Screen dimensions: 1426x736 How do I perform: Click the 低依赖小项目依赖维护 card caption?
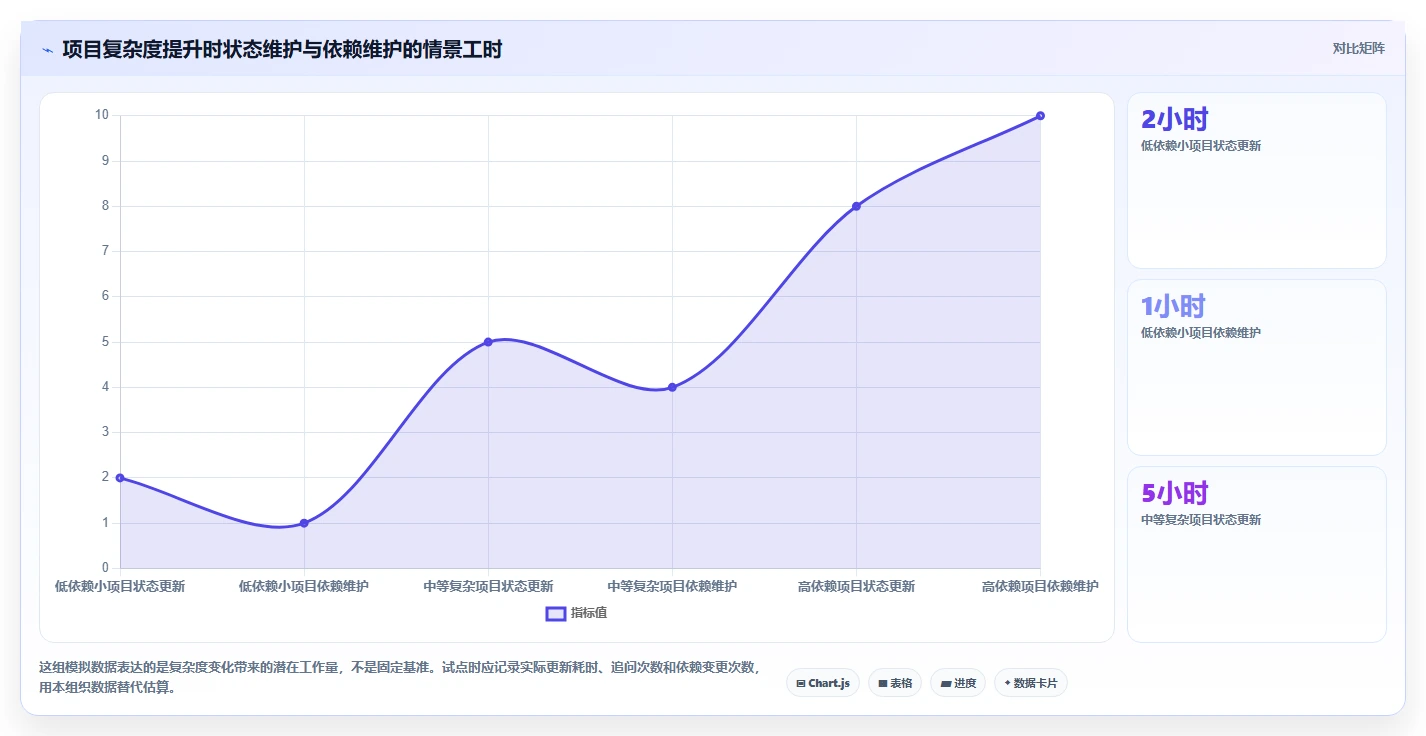1201,333
